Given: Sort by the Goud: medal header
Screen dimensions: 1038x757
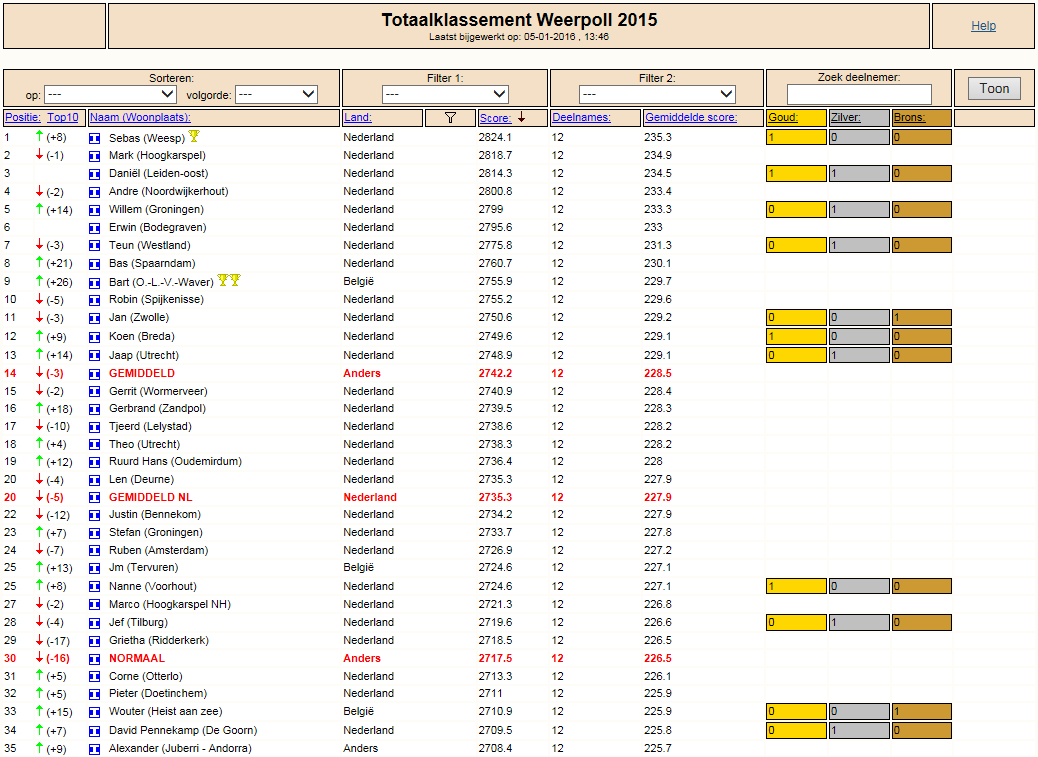Looking at the screenshot, I should (782, 118).
